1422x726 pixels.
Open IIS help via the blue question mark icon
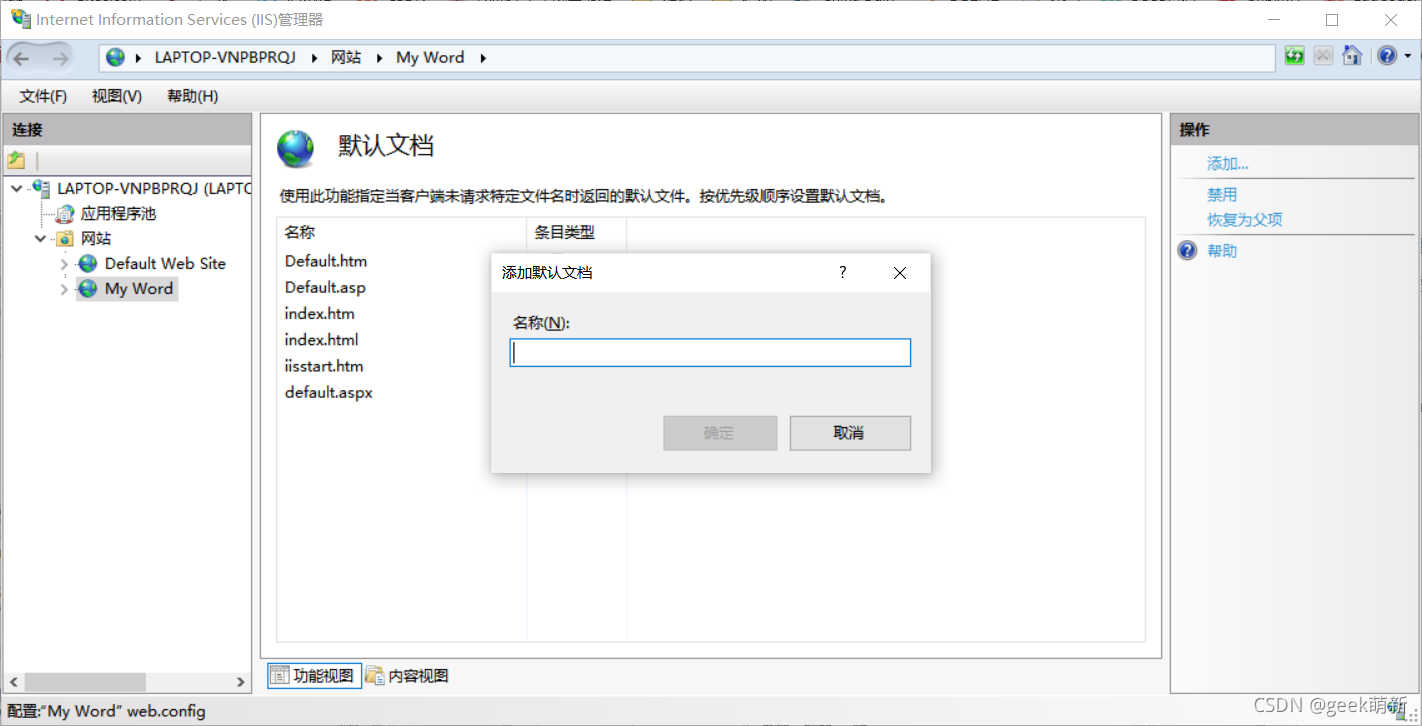(x=1387, y=56)
